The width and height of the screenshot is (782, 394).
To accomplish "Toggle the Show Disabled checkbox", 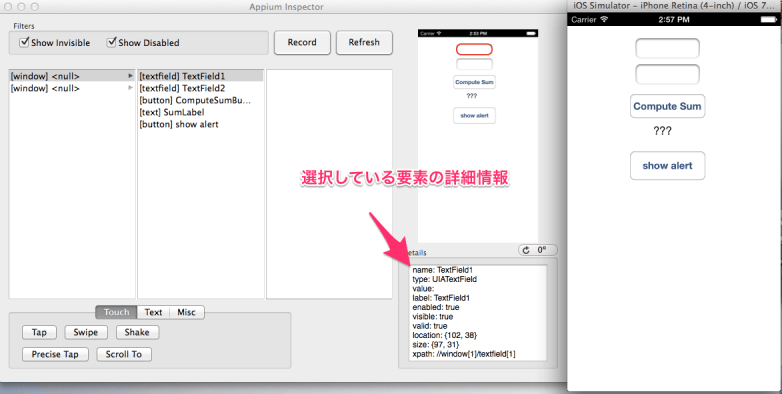I will [x=111, y=42].
